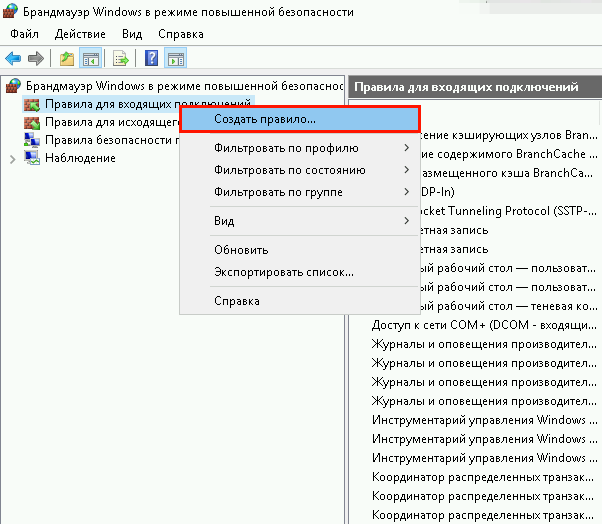Select the Правила для исходящего tree item
The image size is (602, 524).
(112, 122)
